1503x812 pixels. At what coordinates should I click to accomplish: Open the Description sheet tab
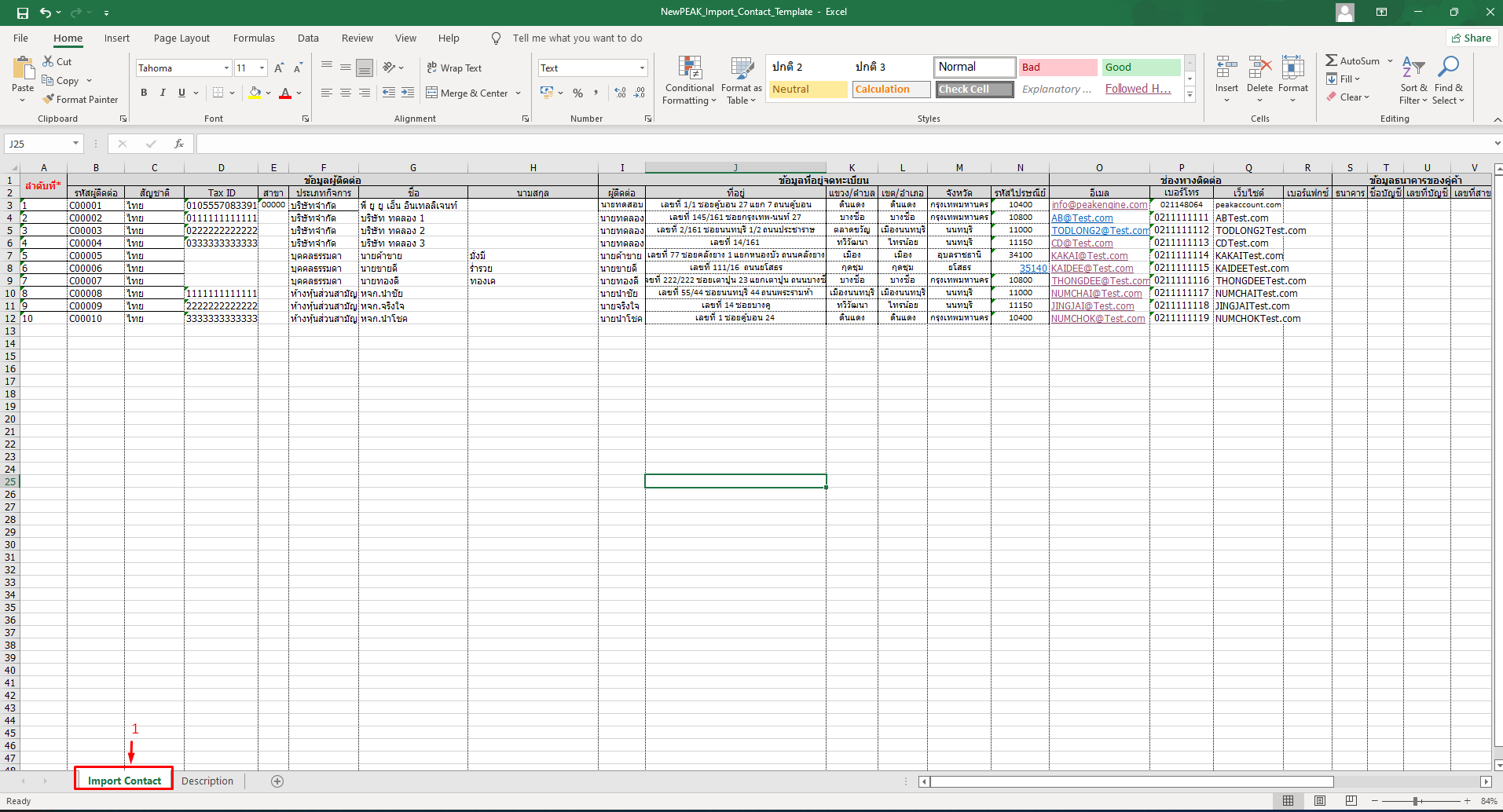point(207,781)
